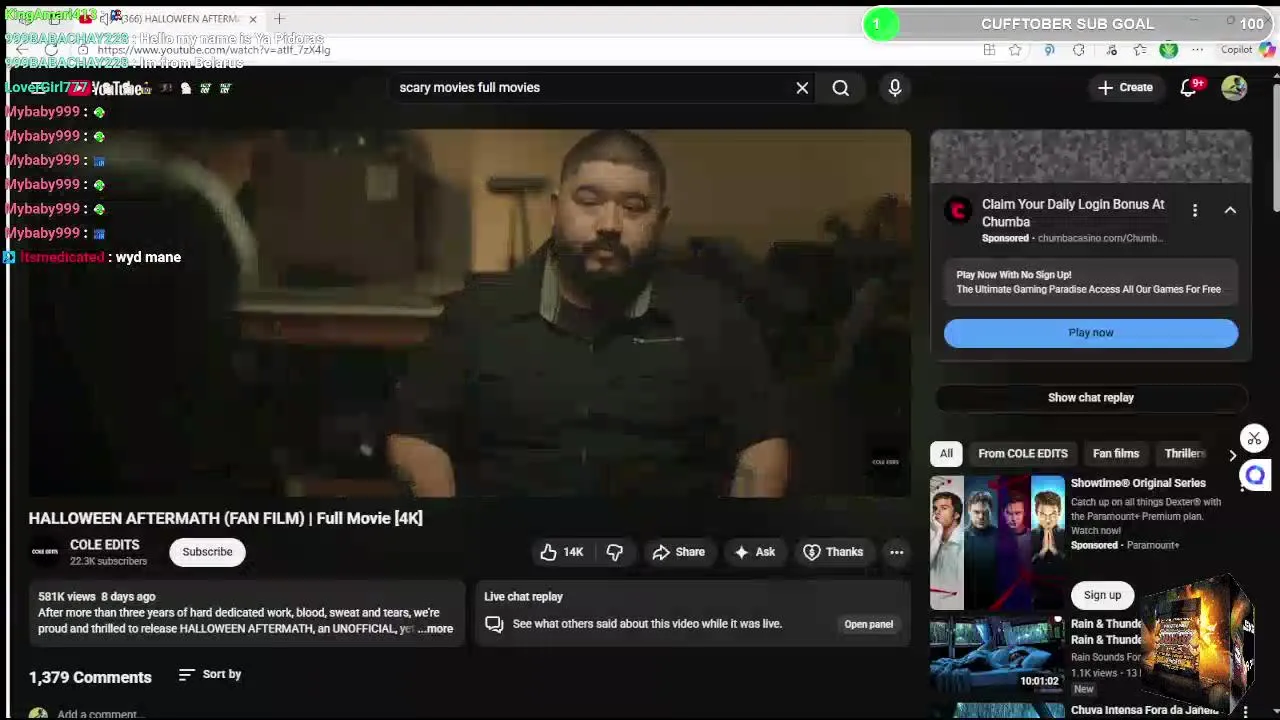Screen dimensions: 1280x720
Task: Share the Halloween Aftermath video
Action: 679,552
